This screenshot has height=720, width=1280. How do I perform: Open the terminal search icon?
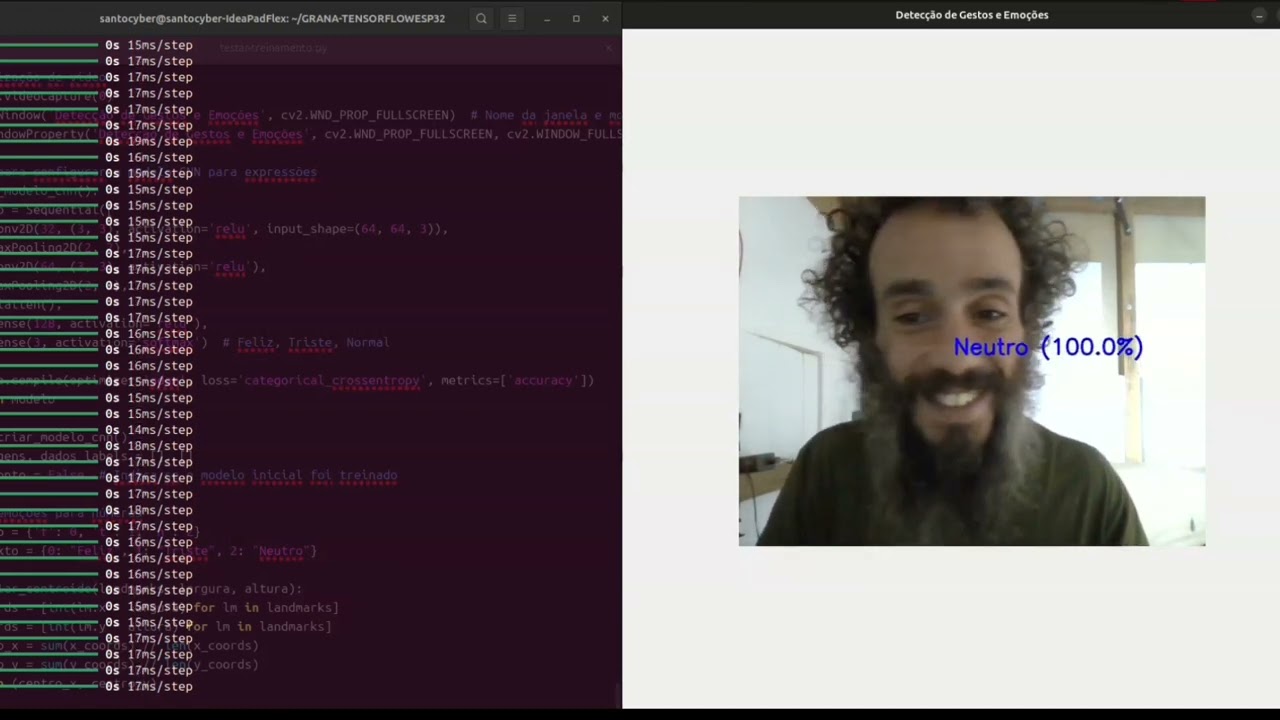coord(481,18)
